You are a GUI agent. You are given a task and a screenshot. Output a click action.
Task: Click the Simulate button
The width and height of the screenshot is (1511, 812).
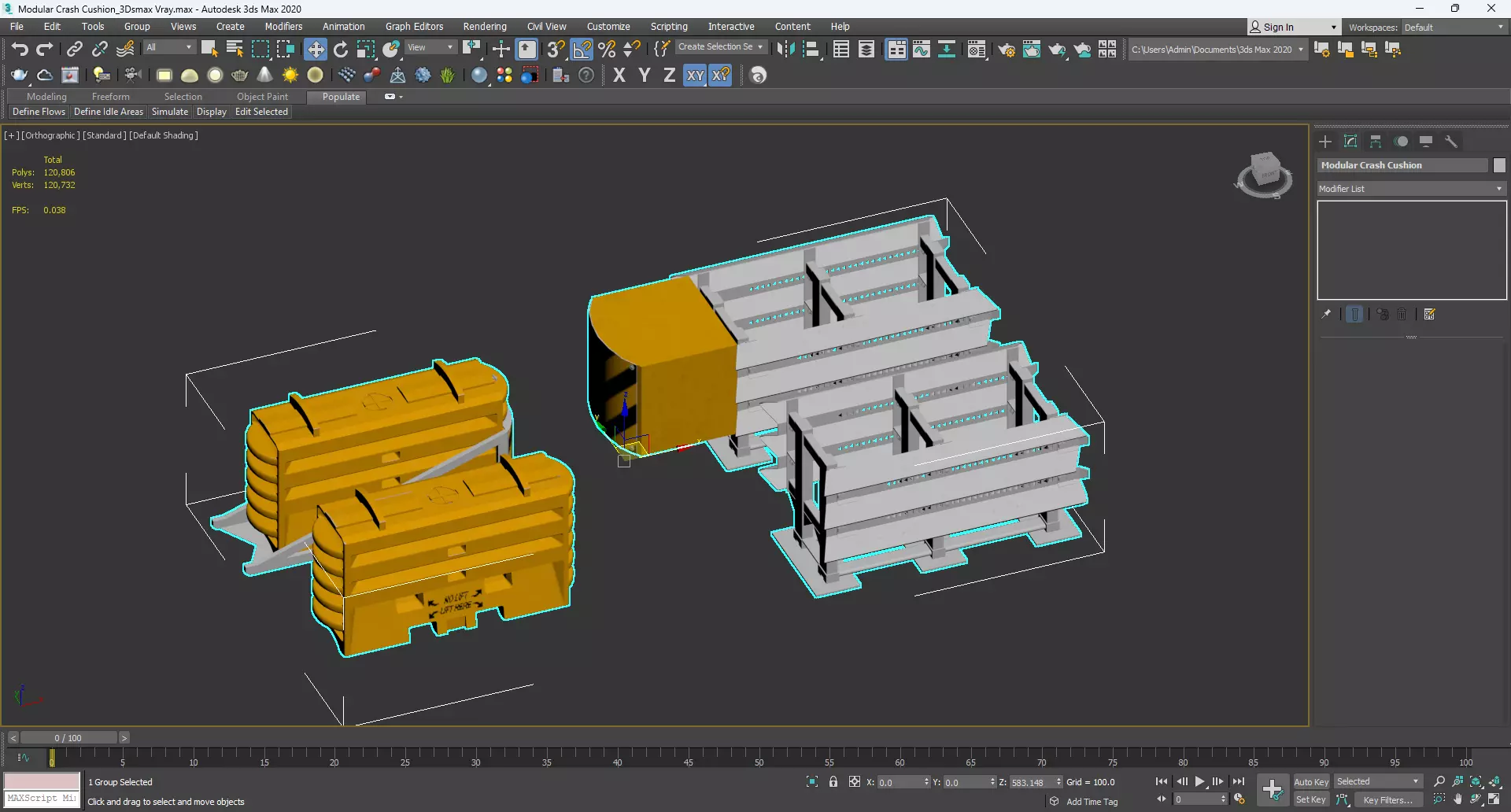[x=170, y=112]
